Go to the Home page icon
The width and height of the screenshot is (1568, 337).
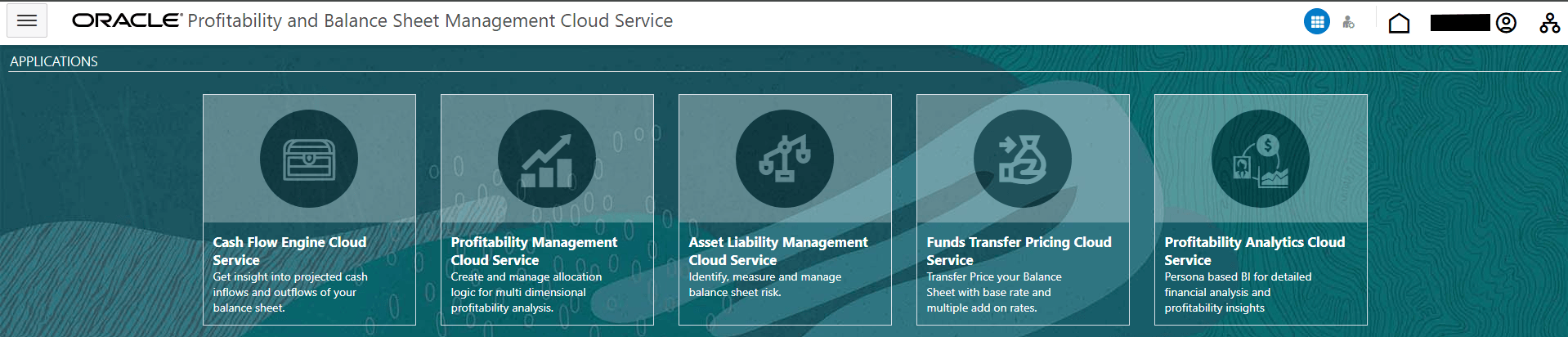pyautogui.click(x=1399, y=23)
